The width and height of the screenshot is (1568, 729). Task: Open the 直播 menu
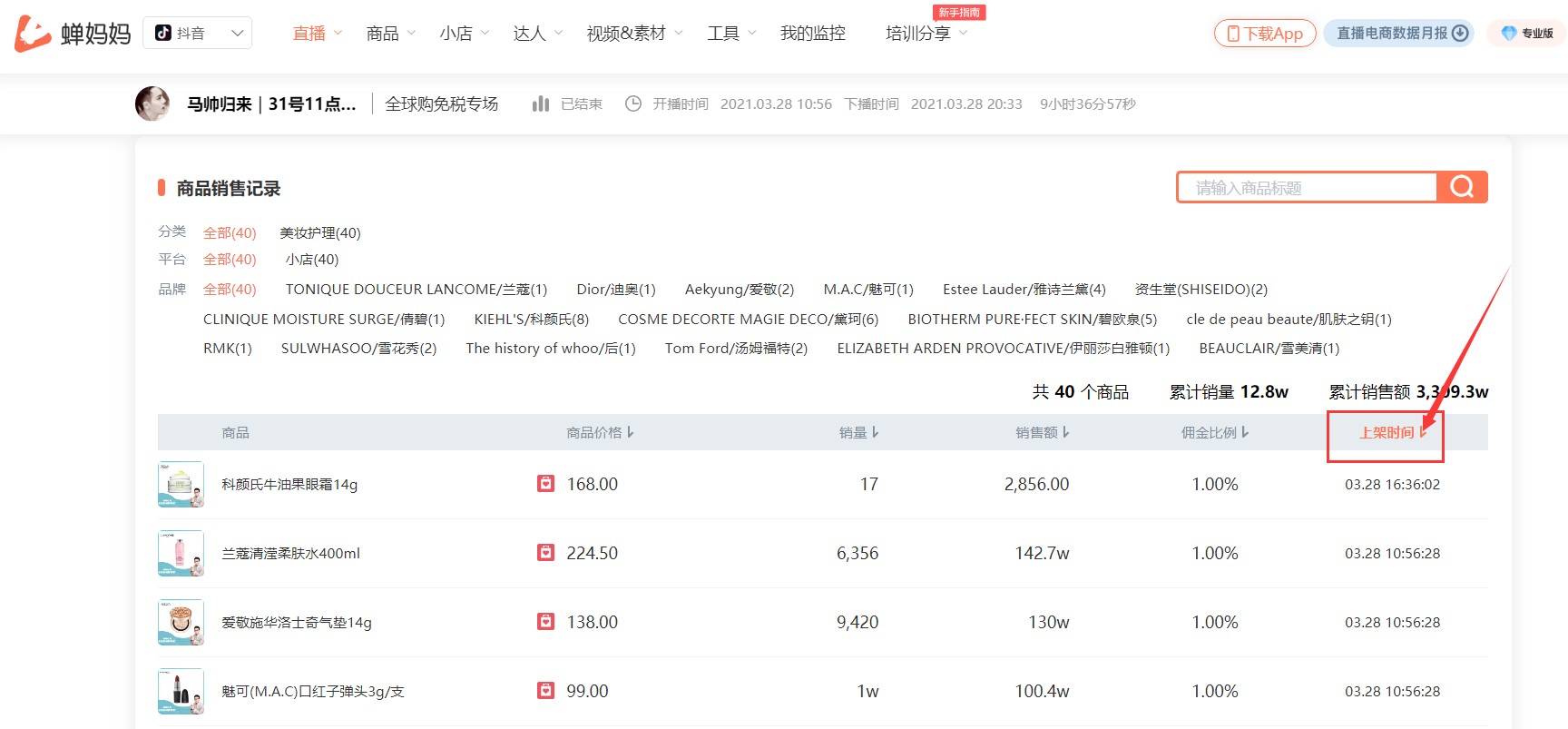pyautogui.click(x=318, y=34)
